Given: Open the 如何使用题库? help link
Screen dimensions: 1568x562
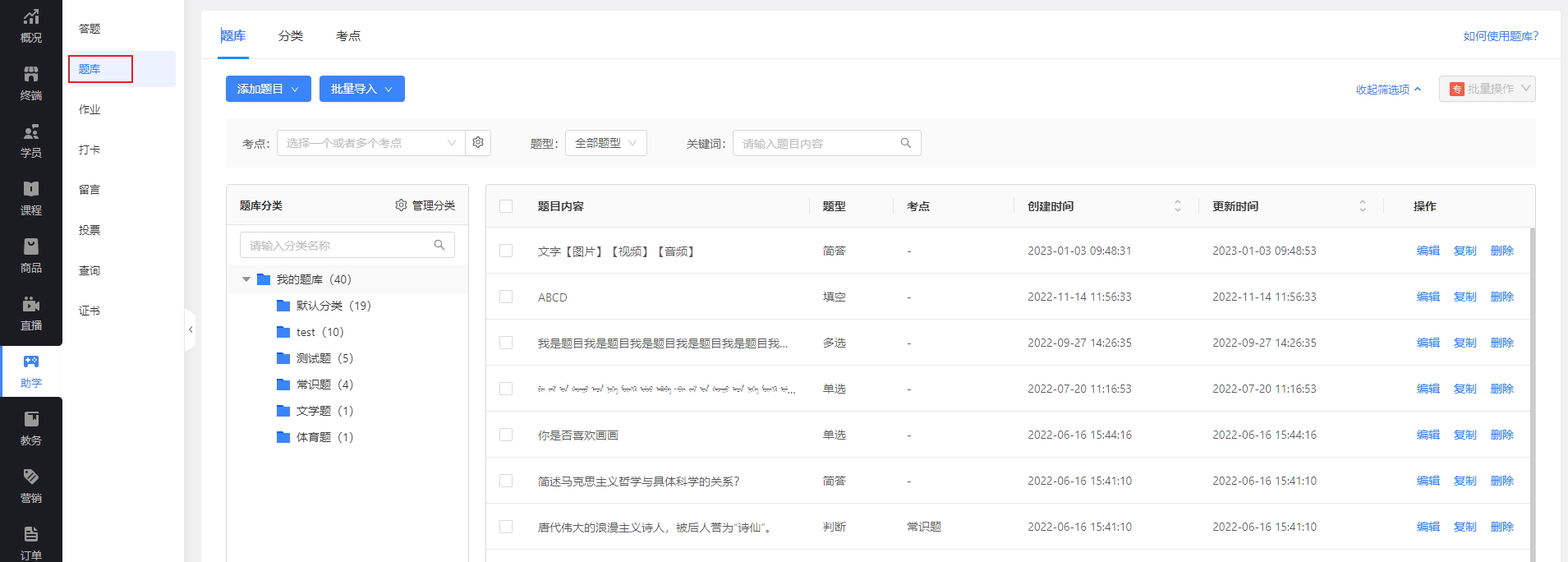Looking at the screenshot, I should pos(1500,36).
